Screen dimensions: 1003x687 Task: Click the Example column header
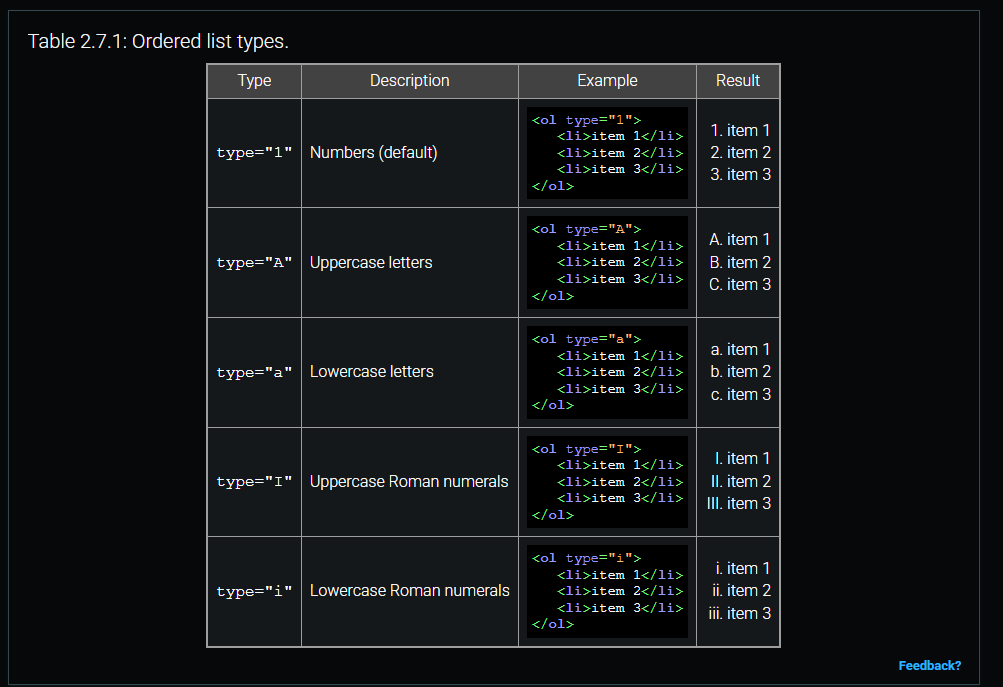pyautogui.click(x=607, y=81)
